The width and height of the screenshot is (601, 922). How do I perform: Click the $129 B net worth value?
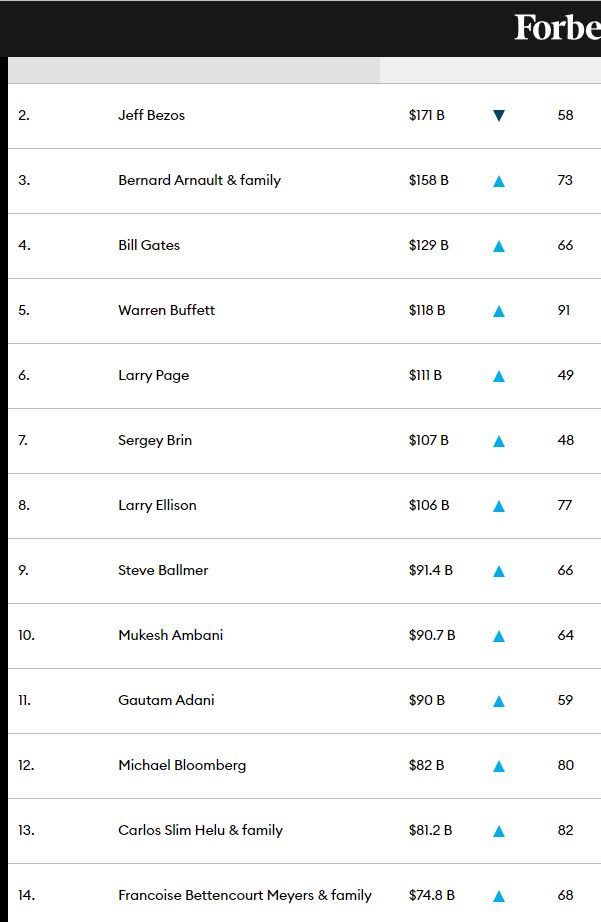pos(428,245)
